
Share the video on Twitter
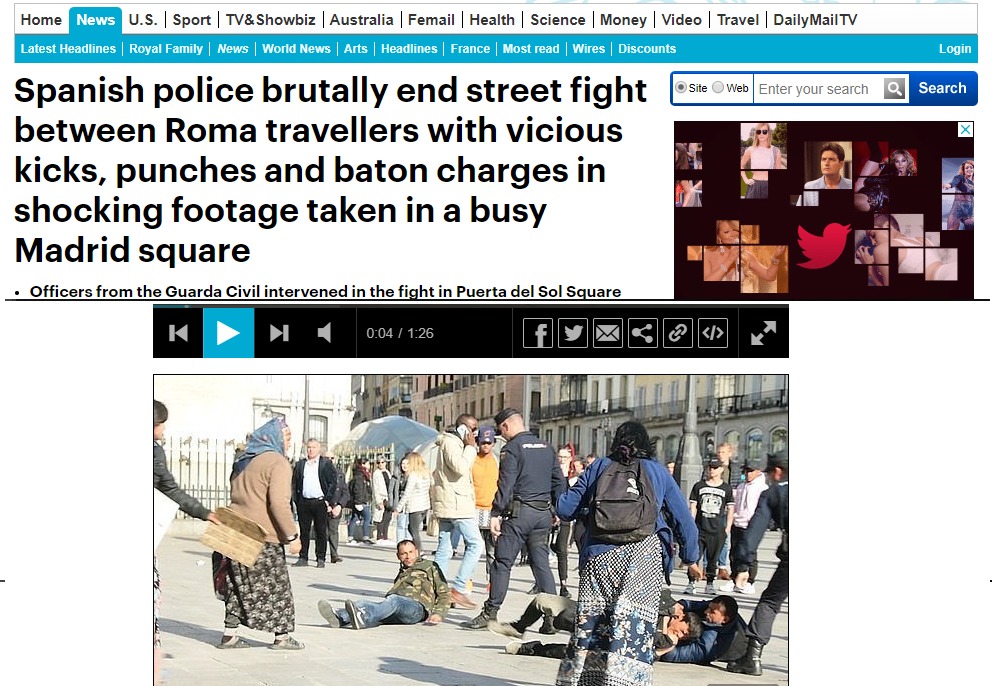[x=573, y=333]
